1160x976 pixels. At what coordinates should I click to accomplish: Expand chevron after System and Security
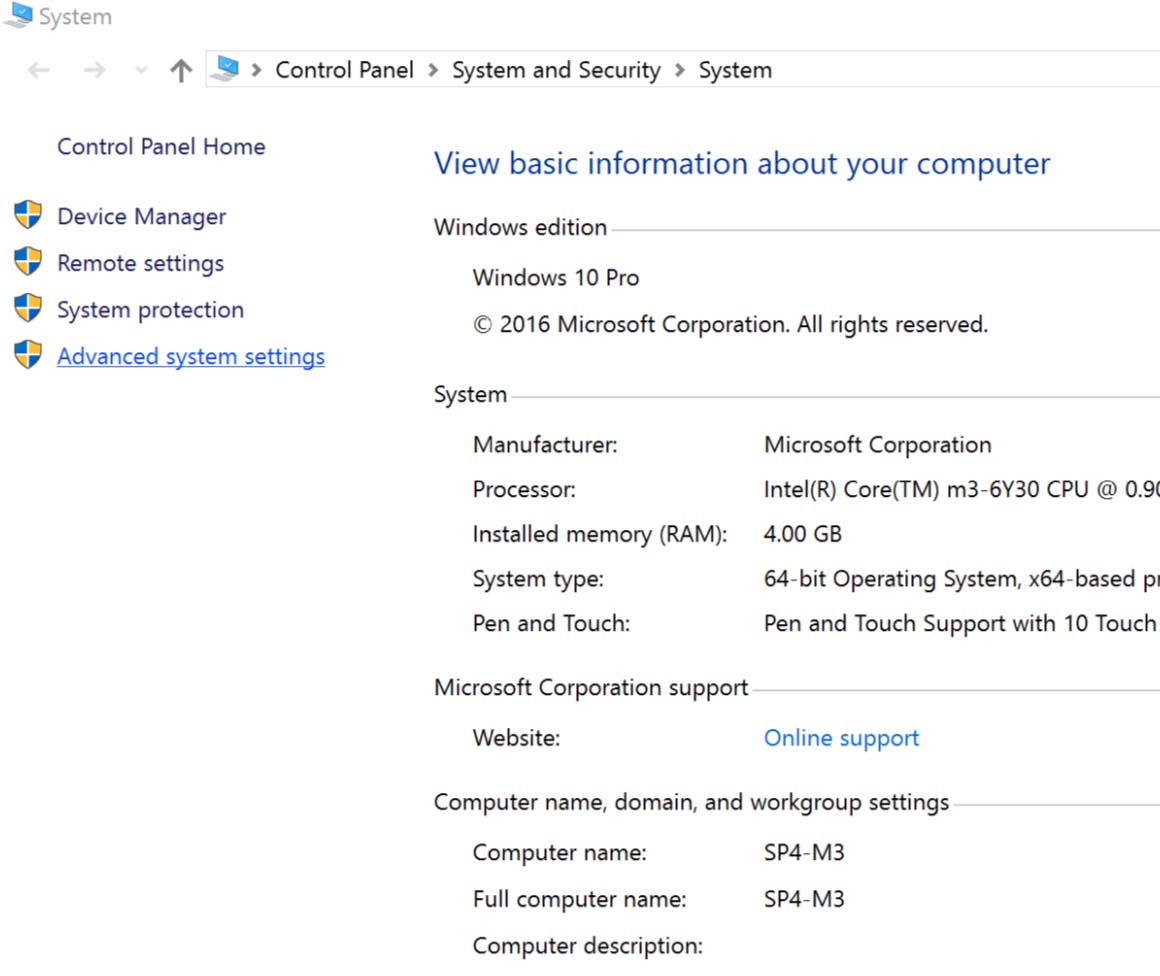click(680, 70)
